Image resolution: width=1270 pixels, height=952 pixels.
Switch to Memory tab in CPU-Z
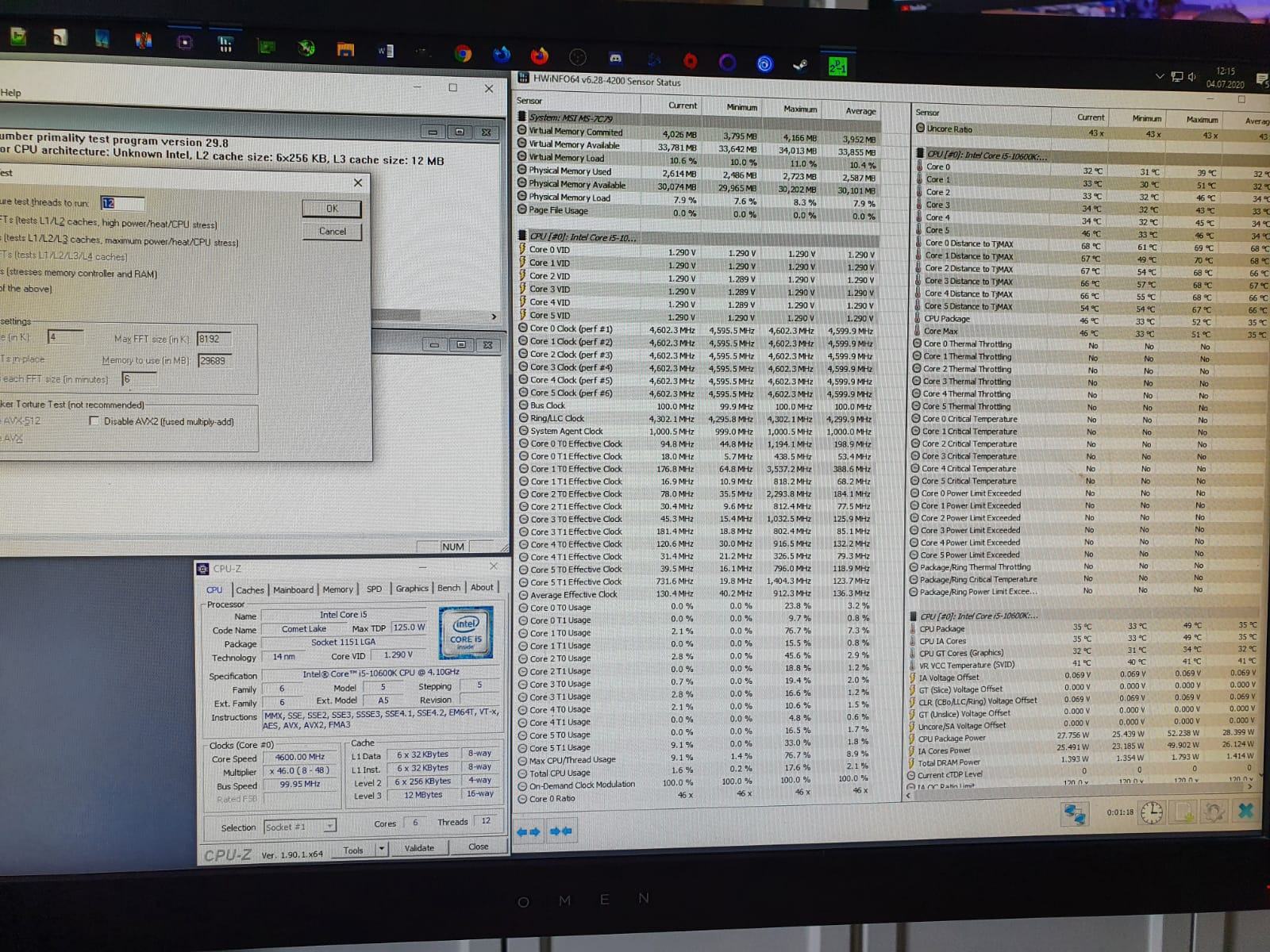pyautogui.click(x=337, y=589)
